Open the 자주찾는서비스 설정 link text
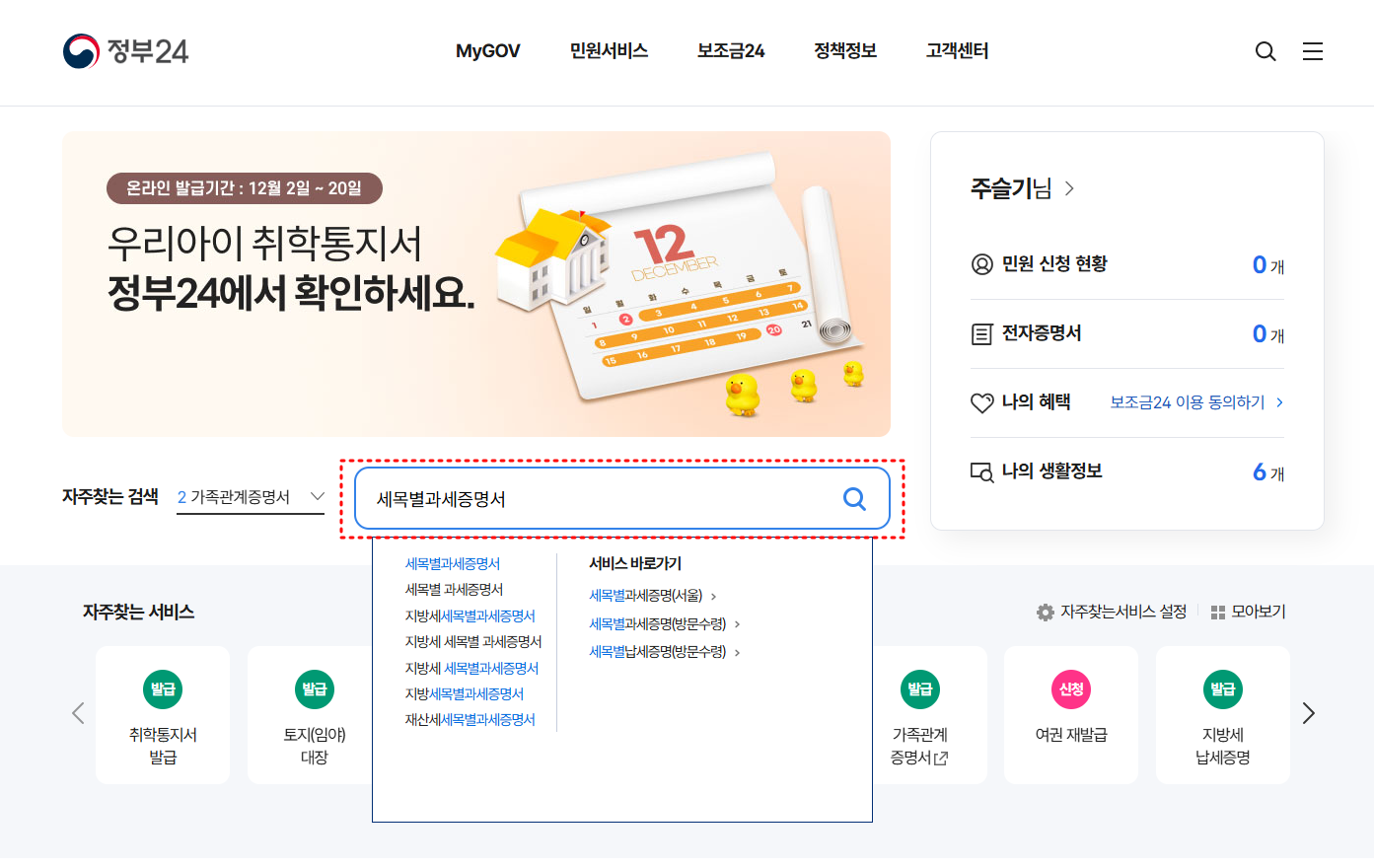 point(1123,613)
